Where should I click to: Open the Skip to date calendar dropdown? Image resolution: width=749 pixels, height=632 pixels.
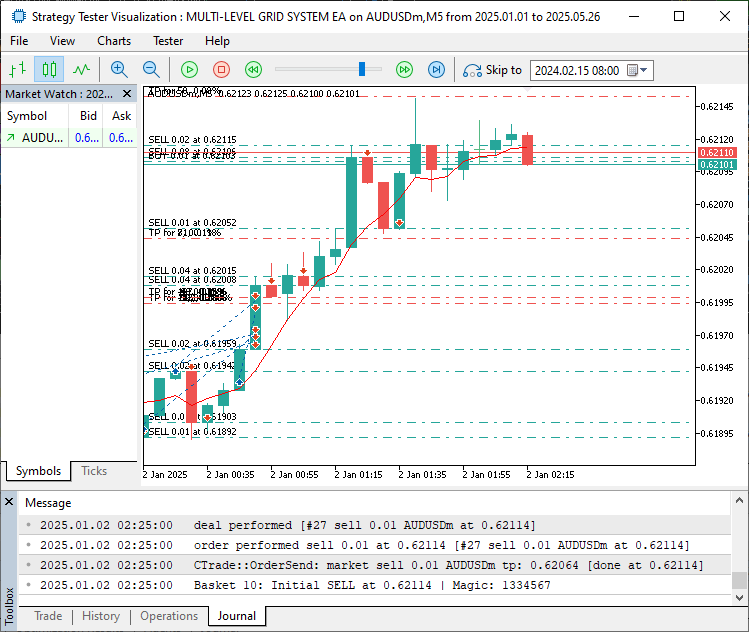(644, 70)
